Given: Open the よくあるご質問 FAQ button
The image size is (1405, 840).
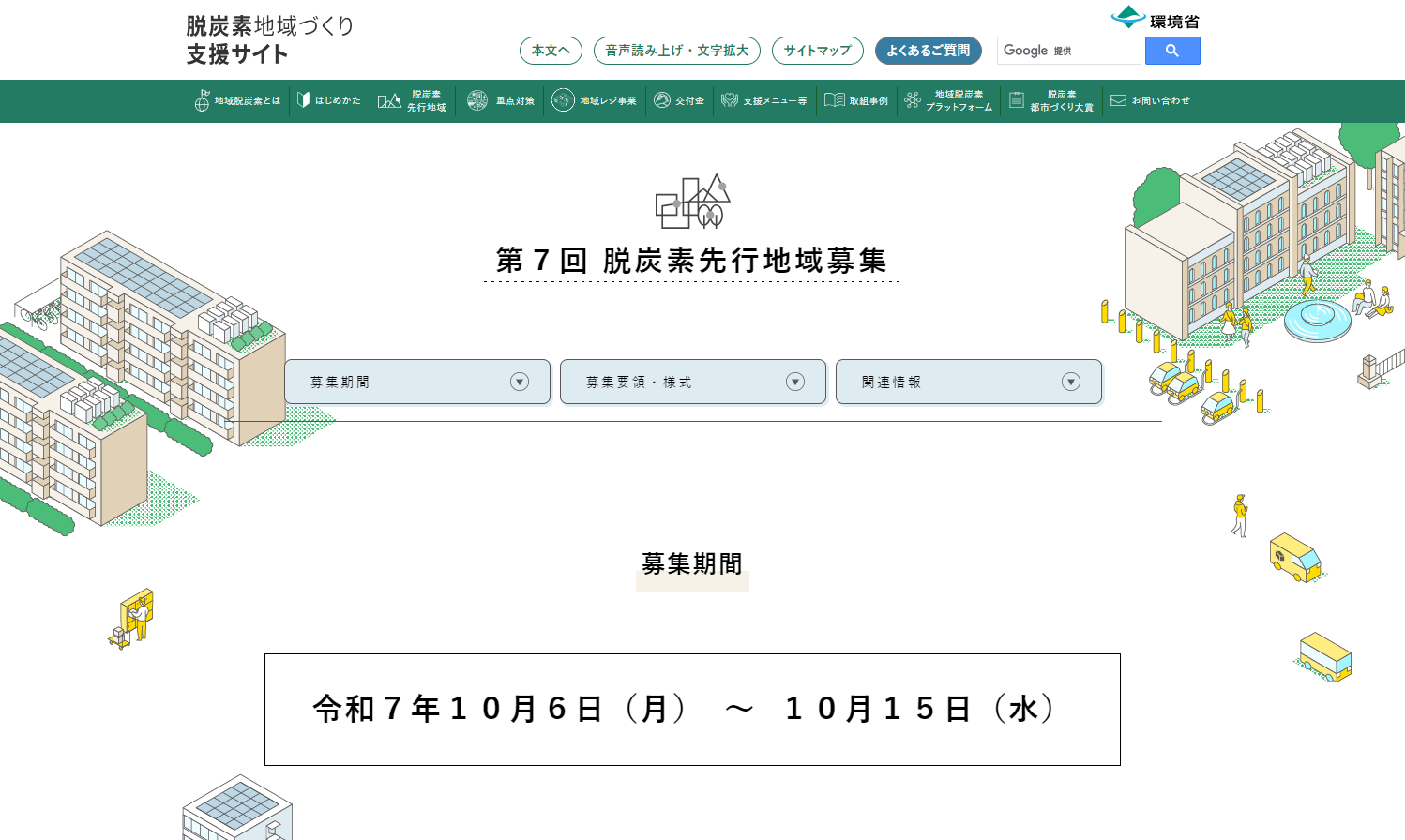Looking at the screenshot, I should (x=928, y=51).
